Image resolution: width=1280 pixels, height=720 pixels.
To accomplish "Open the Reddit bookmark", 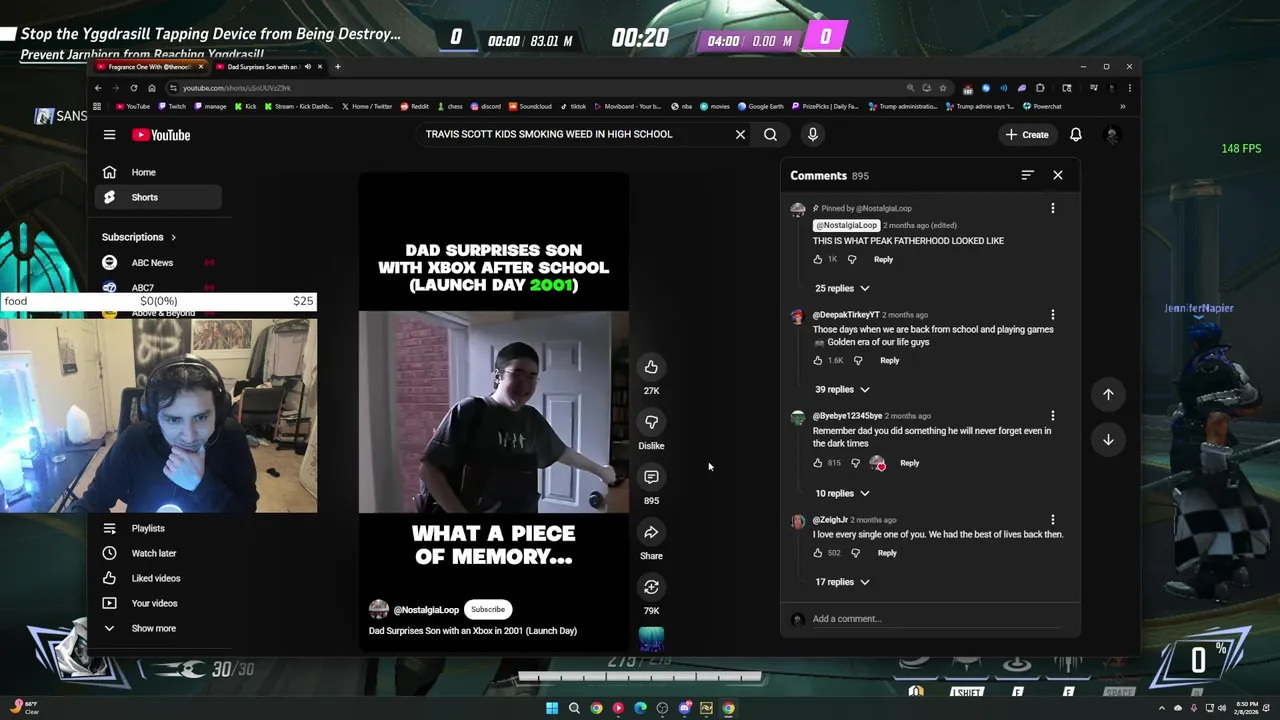I will point(414,106).
